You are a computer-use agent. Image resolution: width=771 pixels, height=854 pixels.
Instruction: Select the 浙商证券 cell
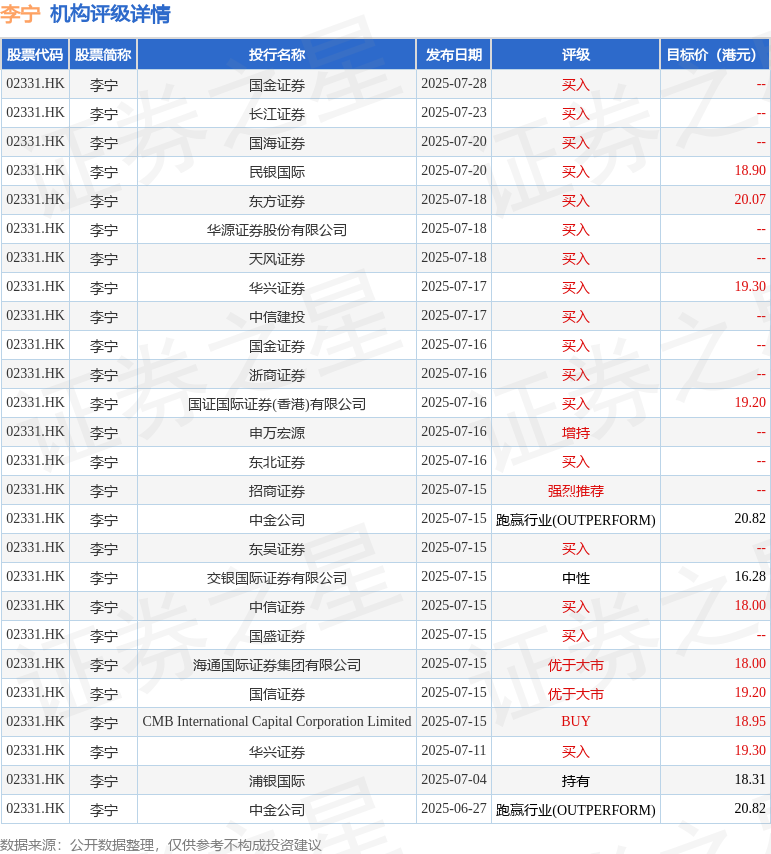[x=277, y=375]
